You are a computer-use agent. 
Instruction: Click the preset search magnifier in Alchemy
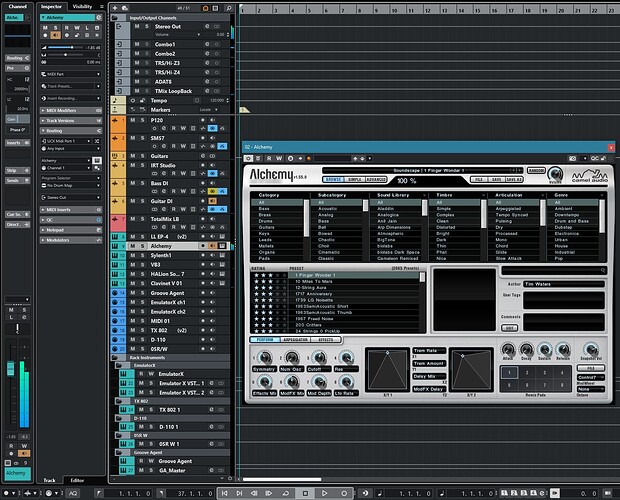click(x=603, y=270)
